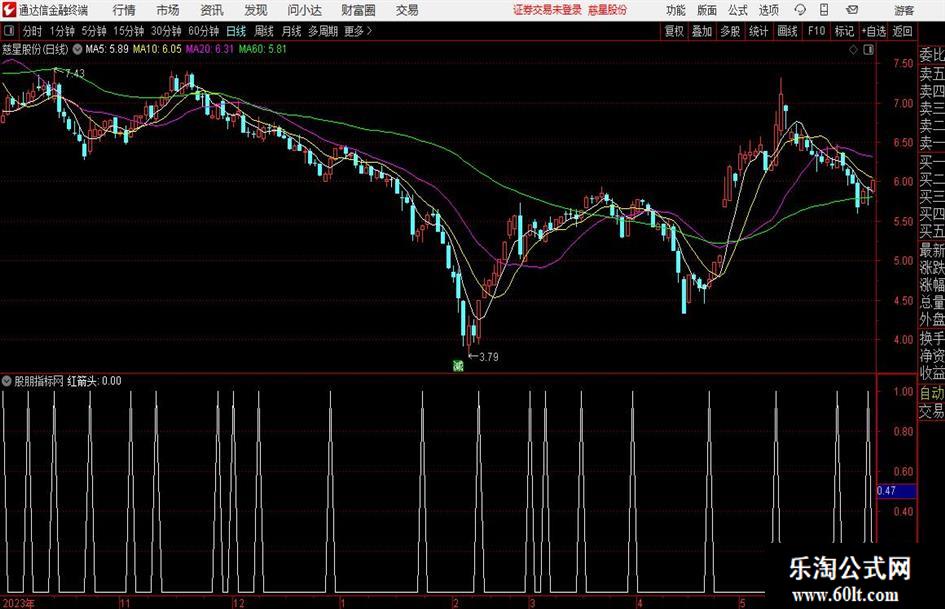Click the 统计 statistics button
This screenshot has width=945, height=609.
point(758,31)
